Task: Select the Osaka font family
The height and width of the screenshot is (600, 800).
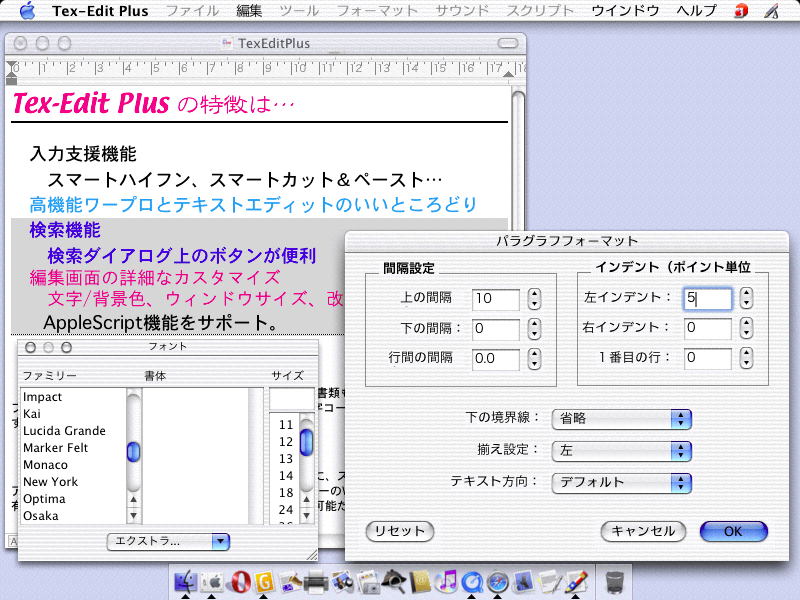Action: coord(41,516)
